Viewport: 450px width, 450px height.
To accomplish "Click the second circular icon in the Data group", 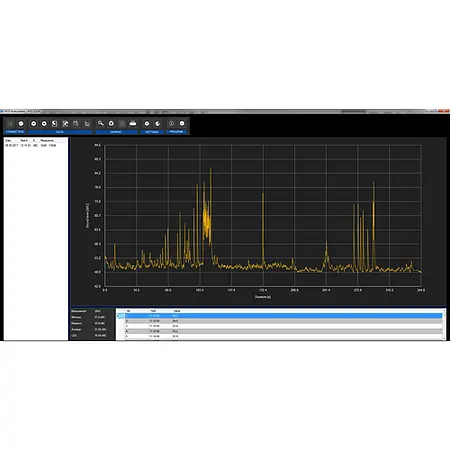I will click(x=44, y=124).
